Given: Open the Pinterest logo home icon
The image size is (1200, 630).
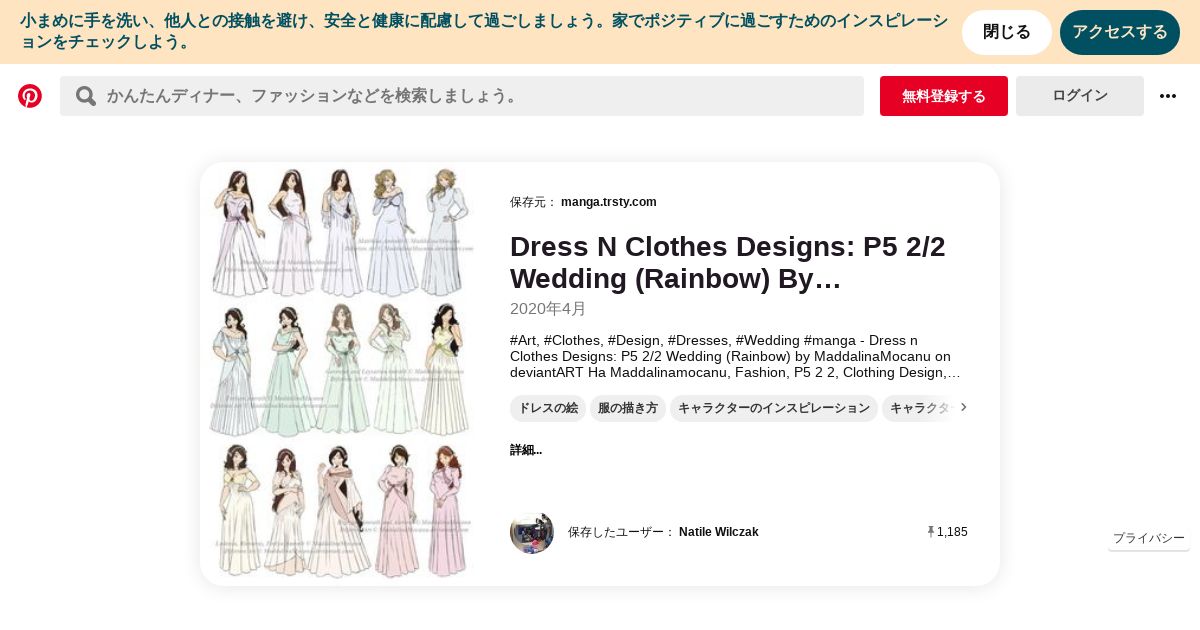Looking at the screenshot, I should tap(30, 96).
